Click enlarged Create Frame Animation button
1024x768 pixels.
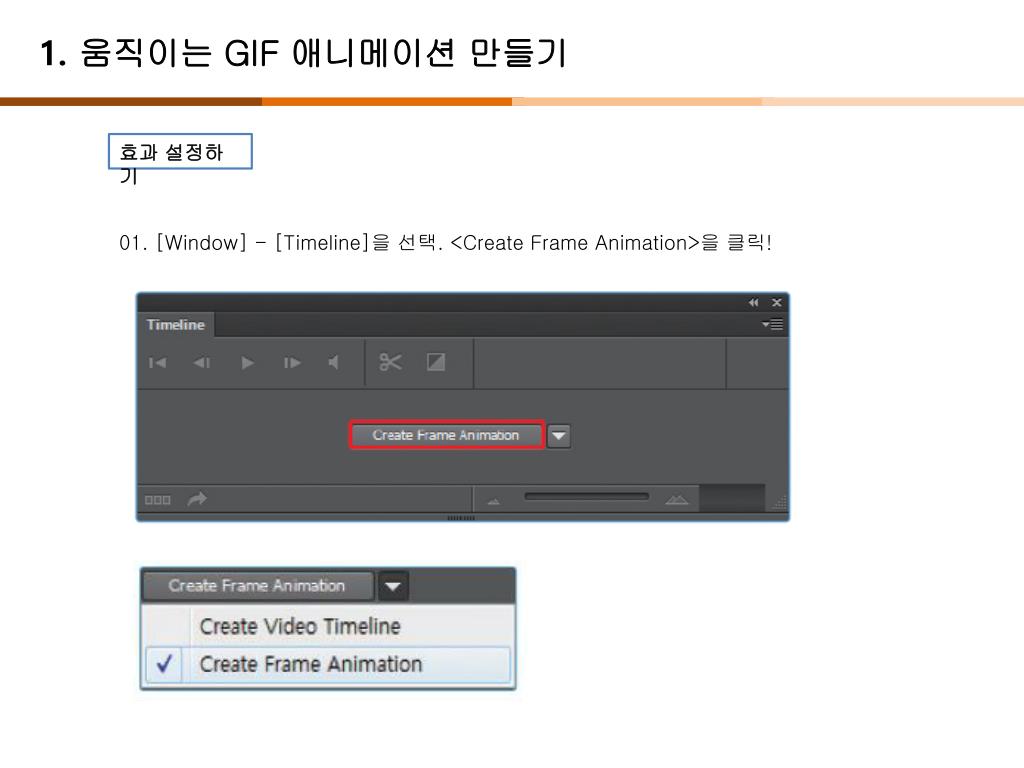pos(257,586)
